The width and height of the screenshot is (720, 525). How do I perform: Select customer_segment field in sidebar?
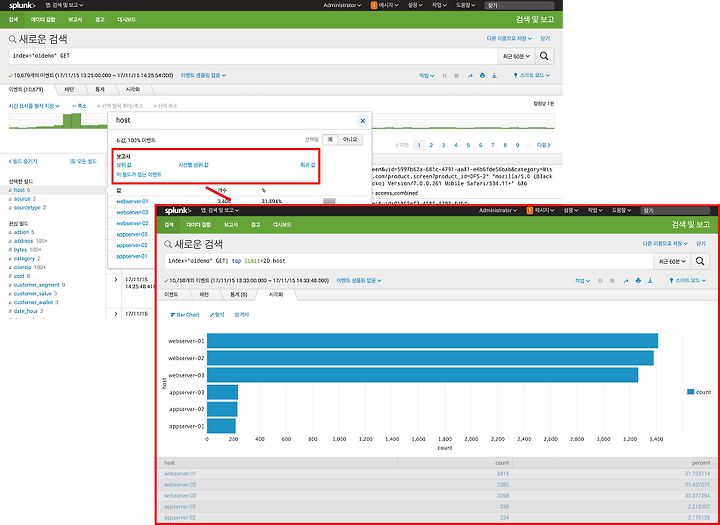pos(37,285)
